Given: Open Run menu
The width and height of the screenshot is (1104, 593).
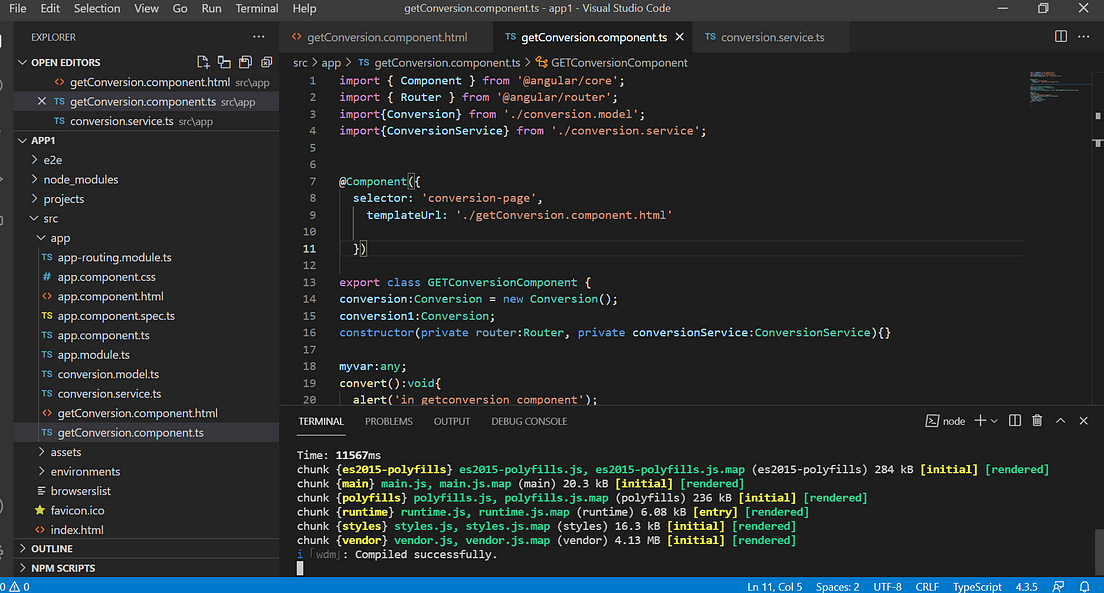Looking at the screenshot, I should (x=211, y=8).
